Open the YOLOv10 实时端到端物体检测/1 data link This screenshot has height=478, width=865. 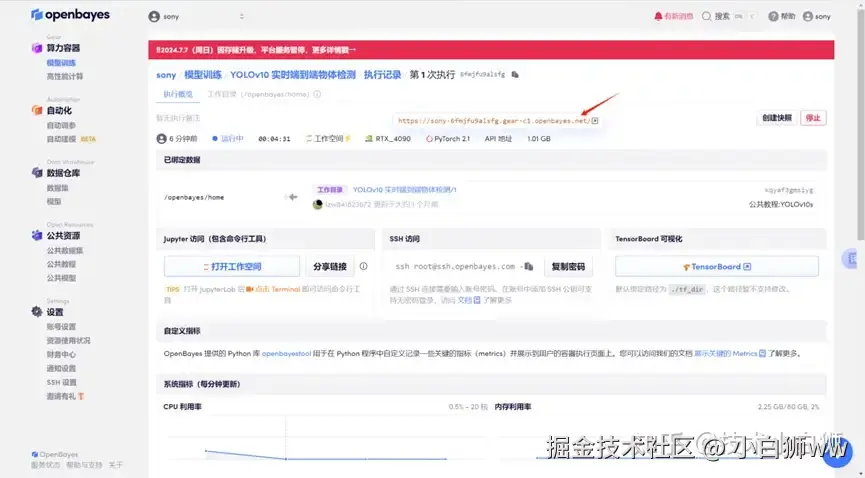(404, 189)
